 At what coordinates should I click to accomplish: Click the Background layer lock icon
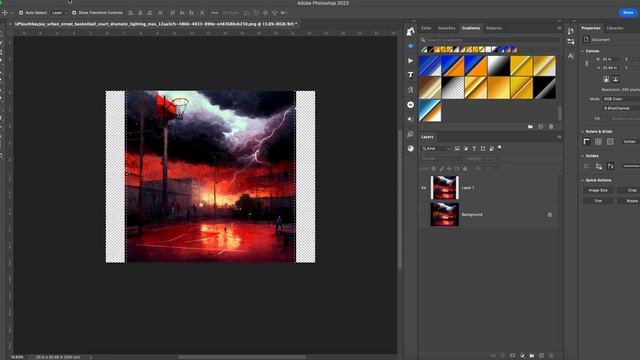click(x=549, y=214)
